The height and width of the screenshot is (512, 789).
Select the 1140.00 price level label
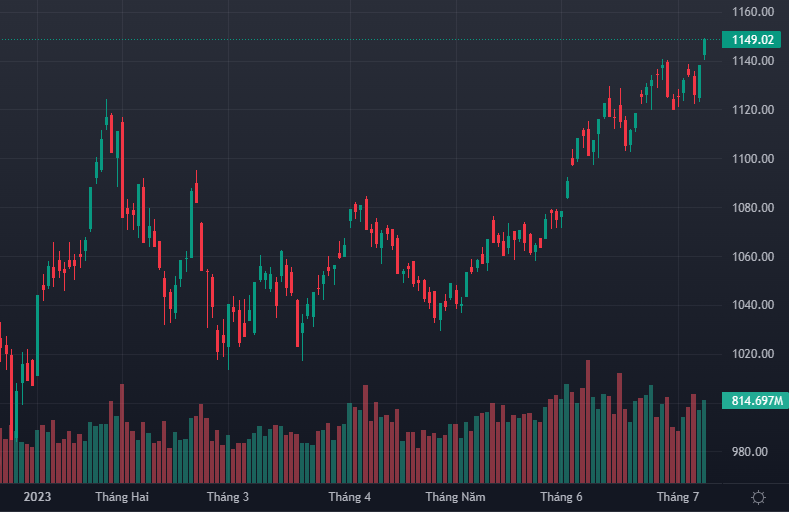tap(753, 61)
